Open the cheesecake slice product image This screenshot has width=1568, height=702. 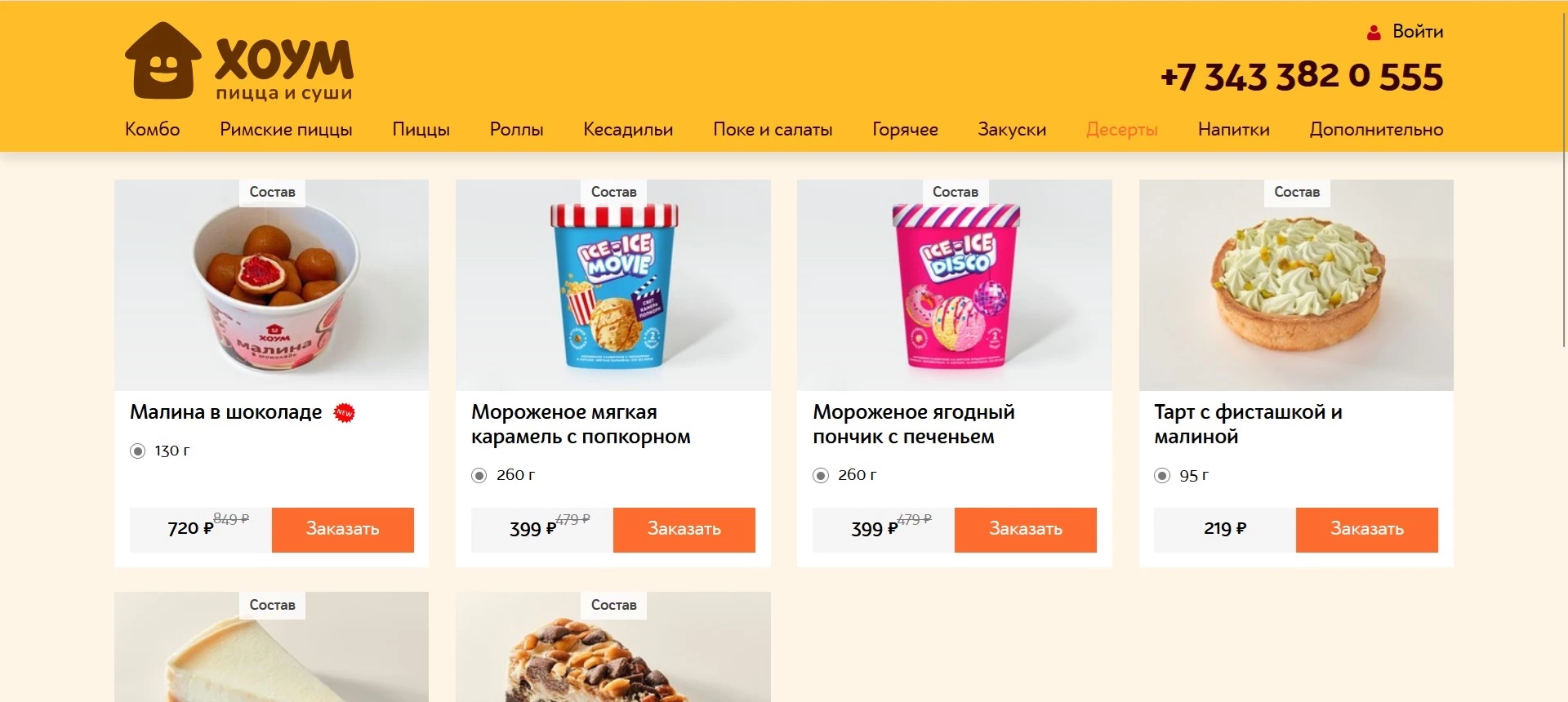[271, 646]
